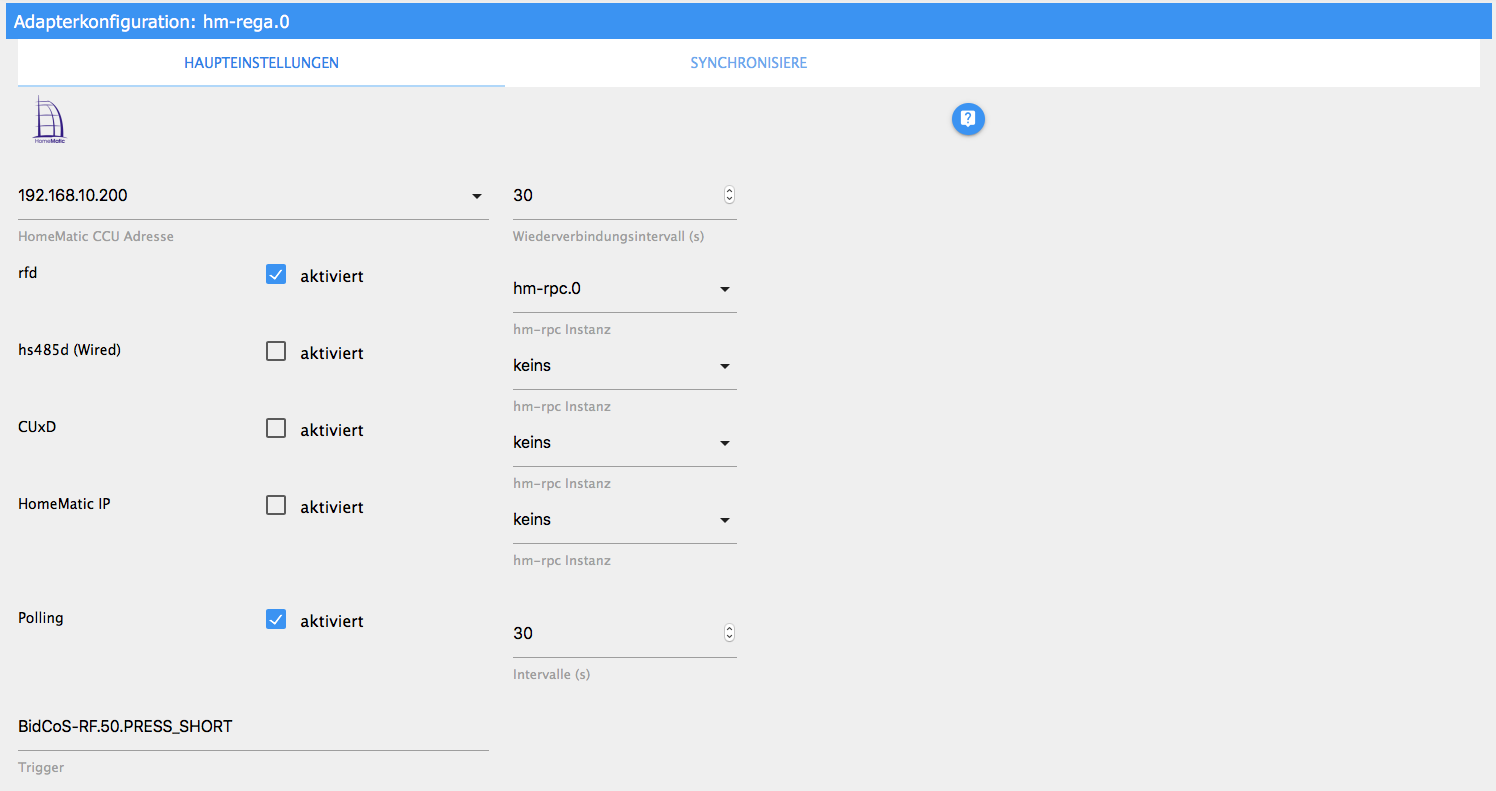
Task: Disable the rfd aktiviert checkbox
Action: point(276,275)
